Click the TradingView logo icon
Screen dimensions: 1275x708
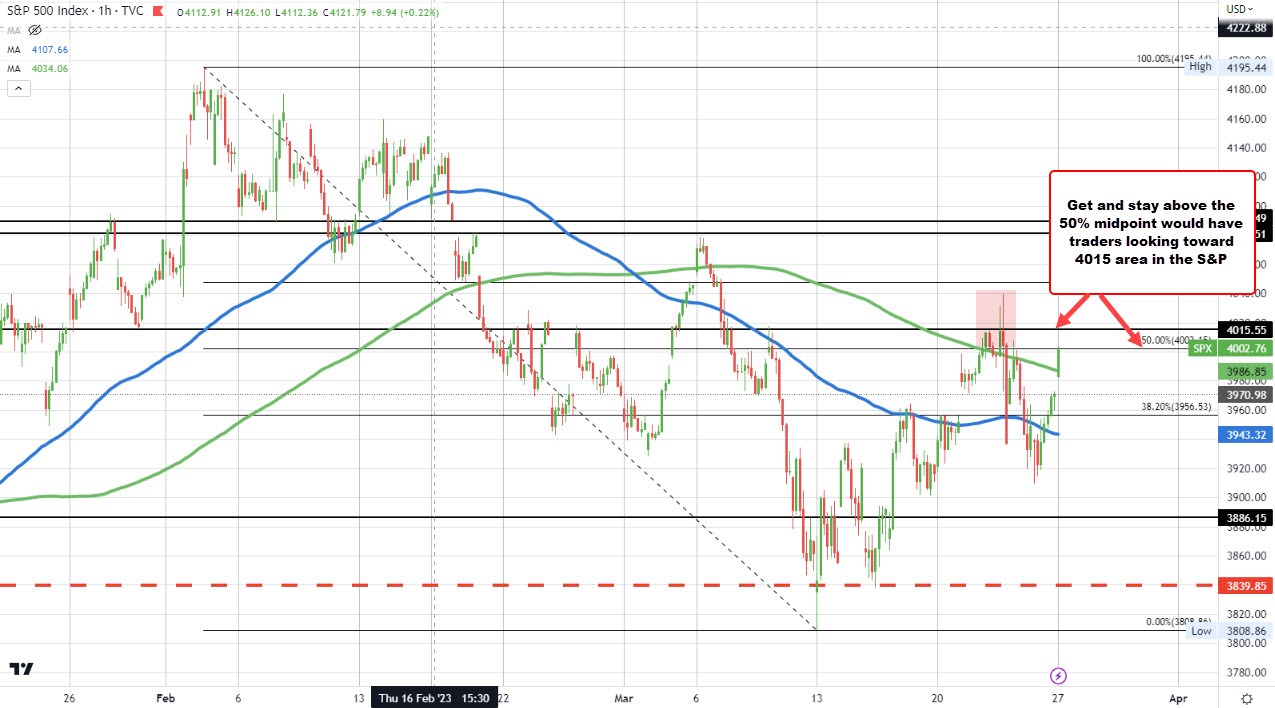[x=20, y=669]
